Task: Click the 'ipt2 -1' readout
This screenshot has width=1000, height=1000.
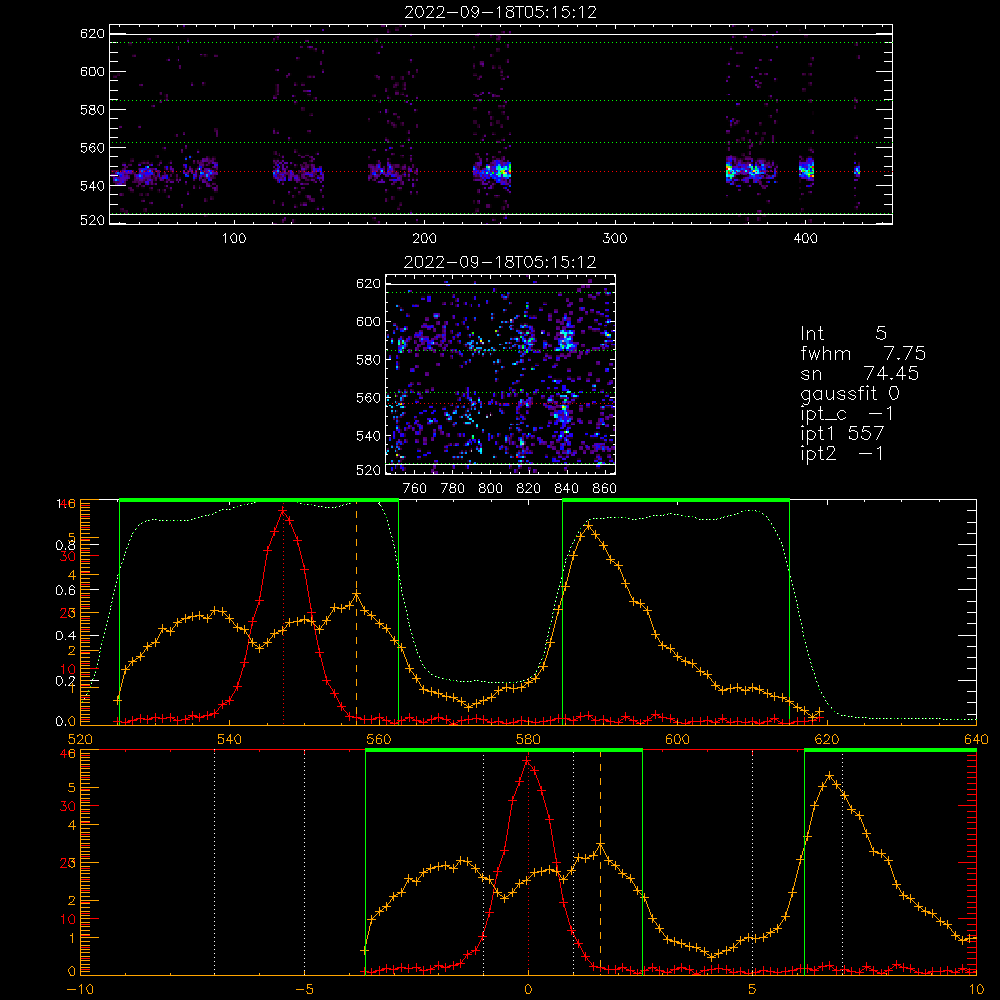Action: [x=842, y=453]
